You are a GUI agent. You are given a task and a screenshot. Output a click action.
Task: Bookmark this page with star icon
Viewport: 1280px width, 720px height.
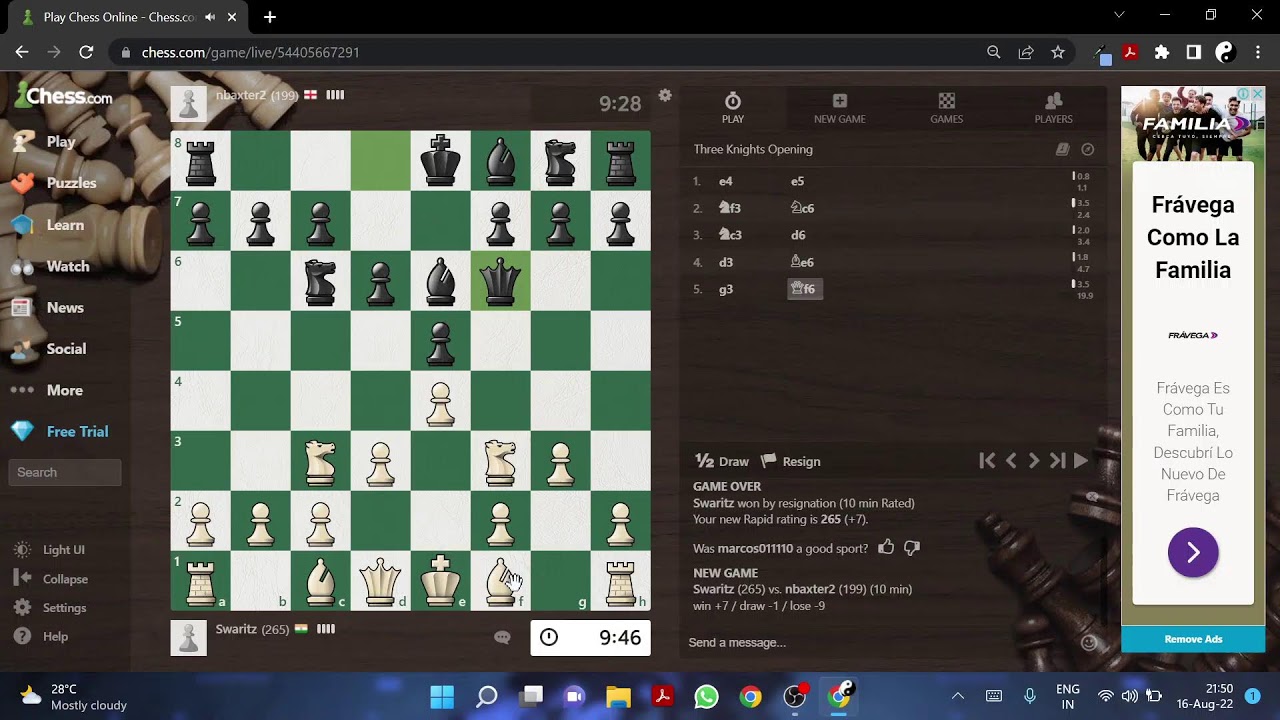pos(1058,52)
